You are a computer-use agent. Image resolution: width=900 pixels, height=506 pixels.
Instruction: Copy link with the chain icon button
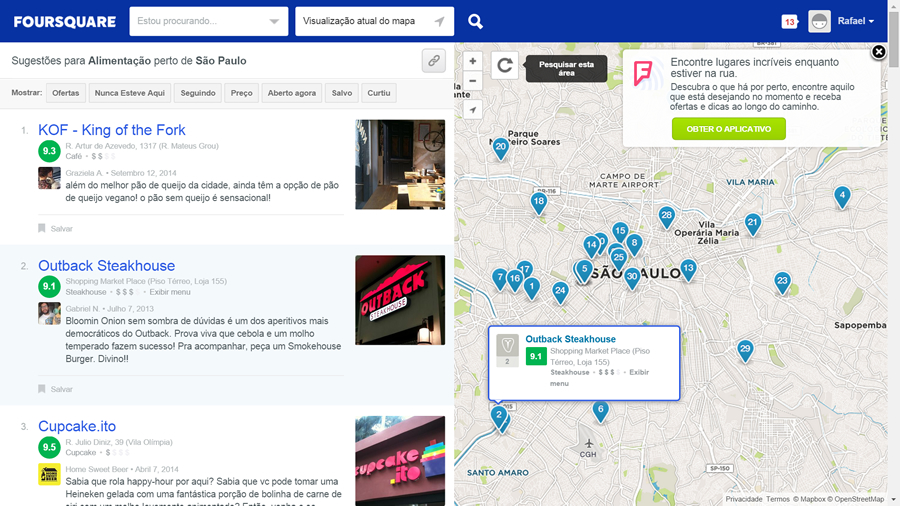434,60
